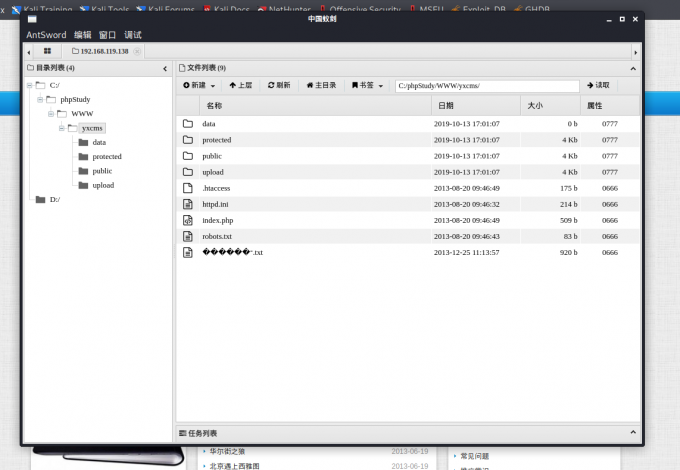Select phpStudy in the directory tree
Screen dimensions: 680x470
75,100
